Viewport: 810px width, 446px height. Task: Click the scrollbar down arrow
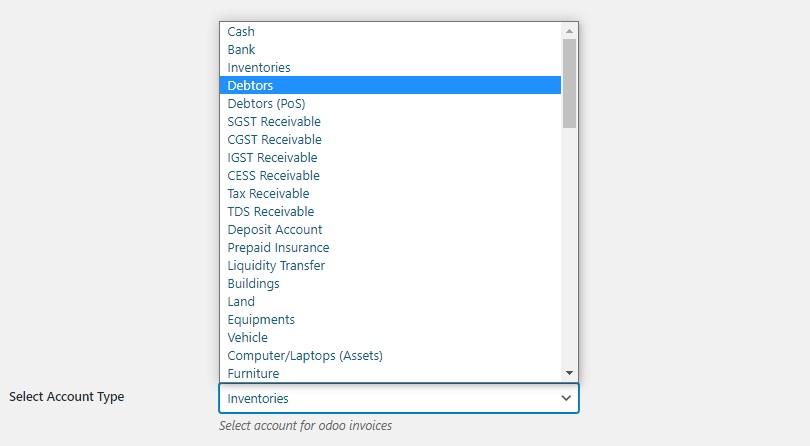[569, 373]
